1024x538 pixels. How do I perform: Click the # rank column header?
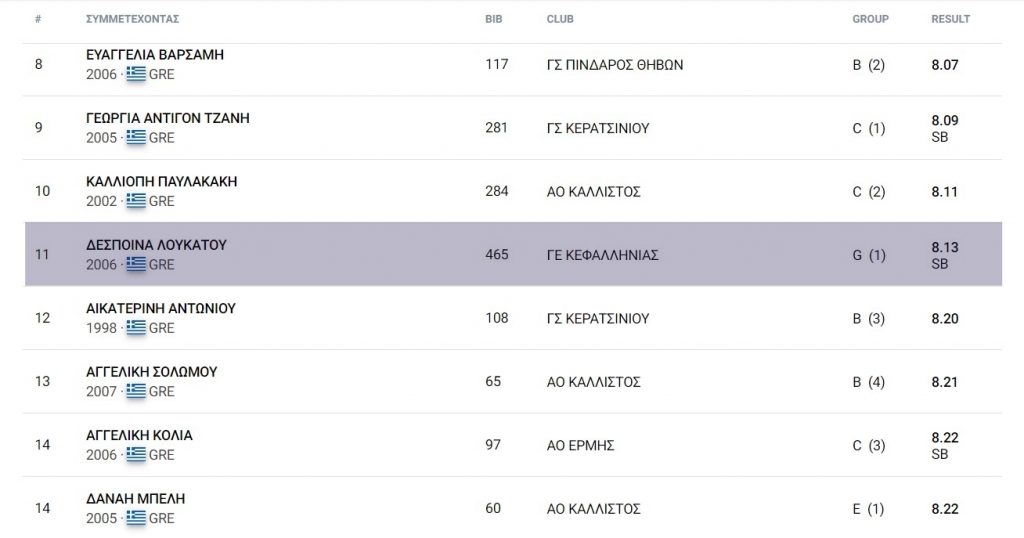(38, 19)
